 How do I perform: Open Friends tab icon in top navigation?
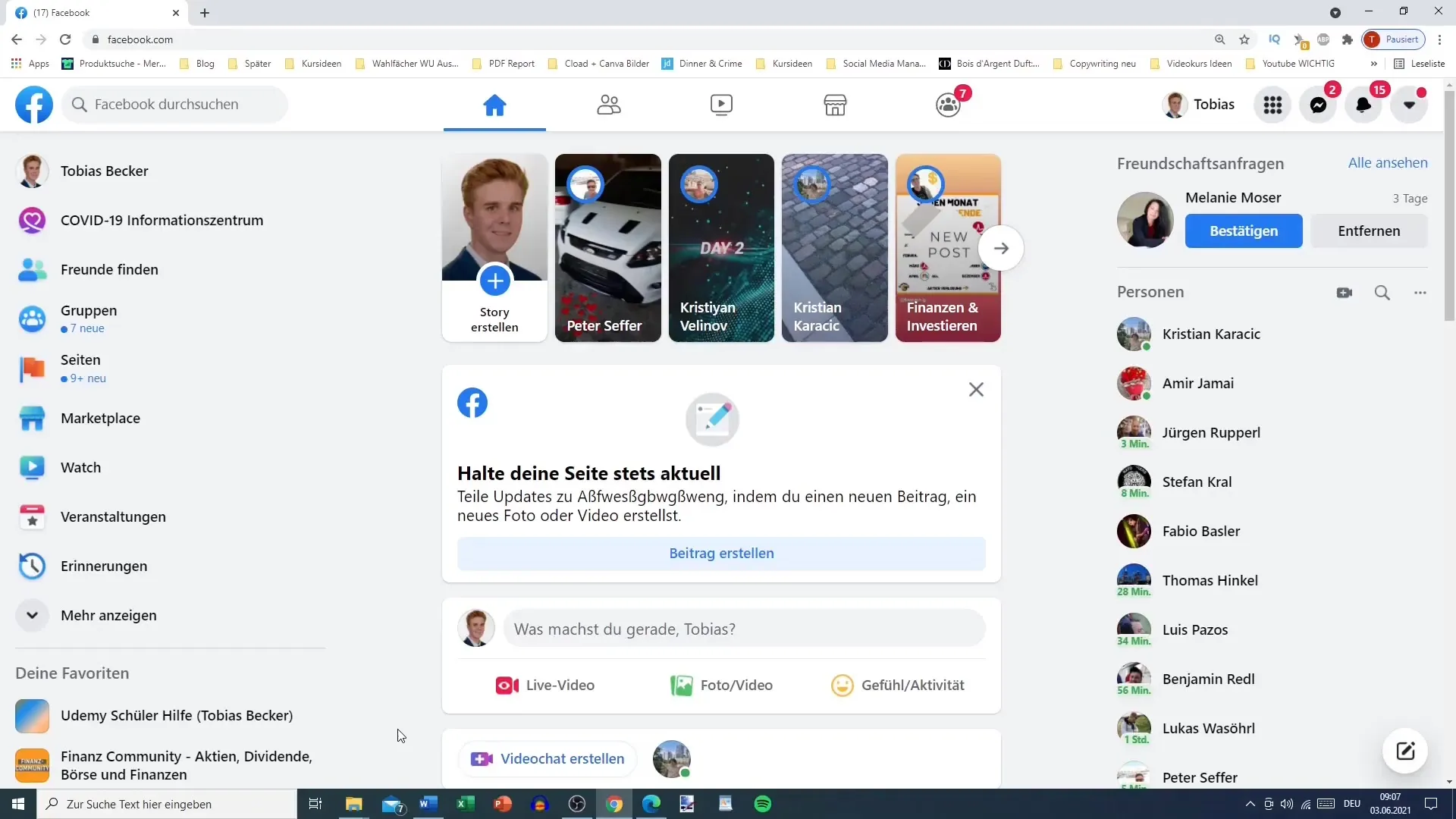coord(608,105)
